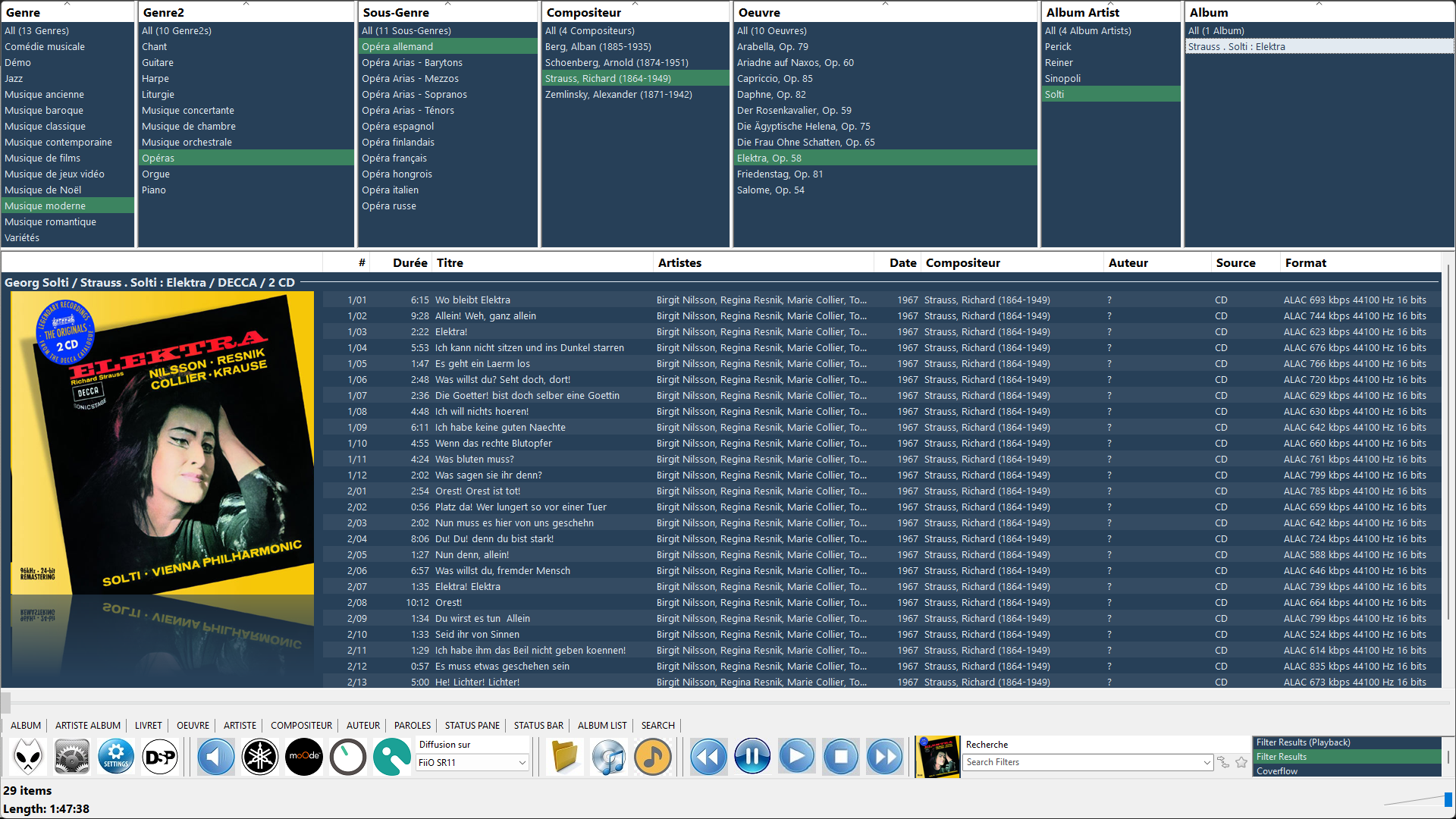
Task: Click the search options arrows icon
Action: click(x=1223, y=762)
